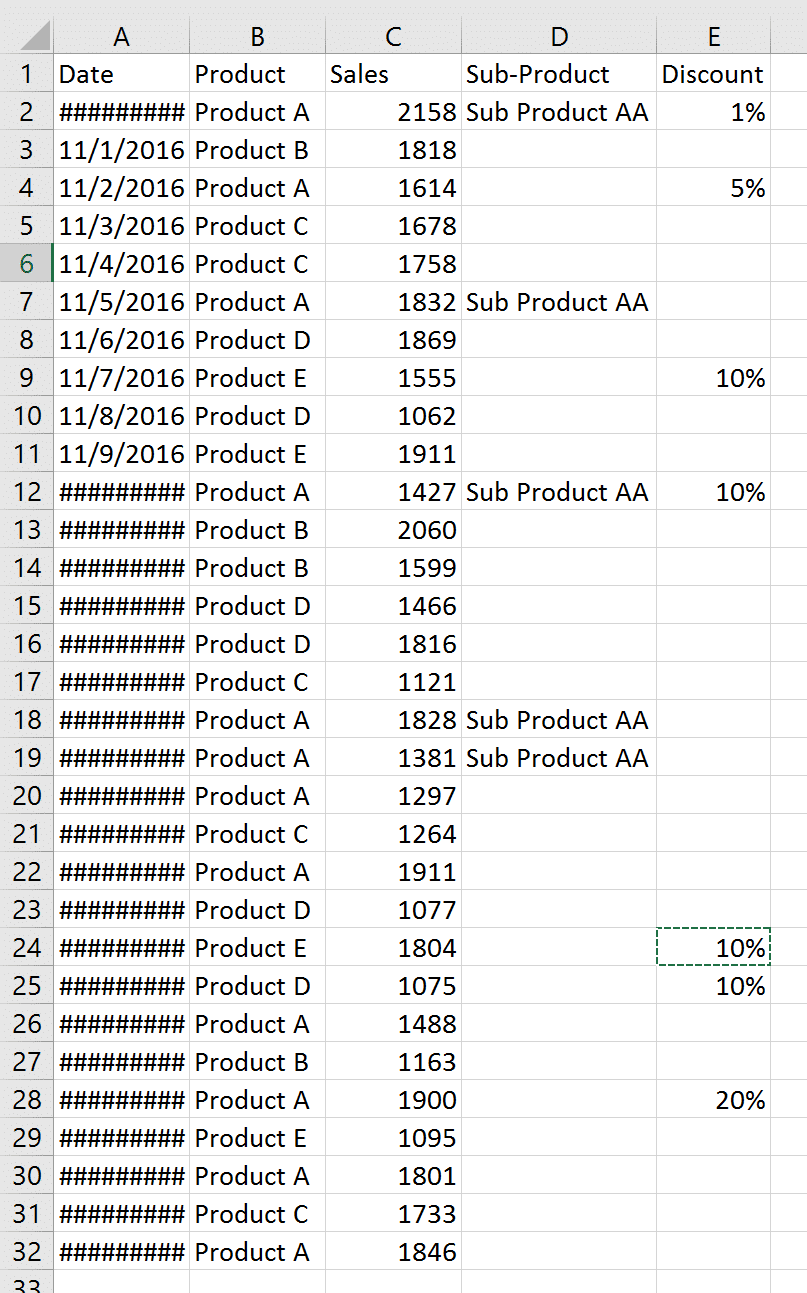Viewport: 807px width, 1293px height.
Task: Click the cell with sales 2060
Action: pos(393,530)
